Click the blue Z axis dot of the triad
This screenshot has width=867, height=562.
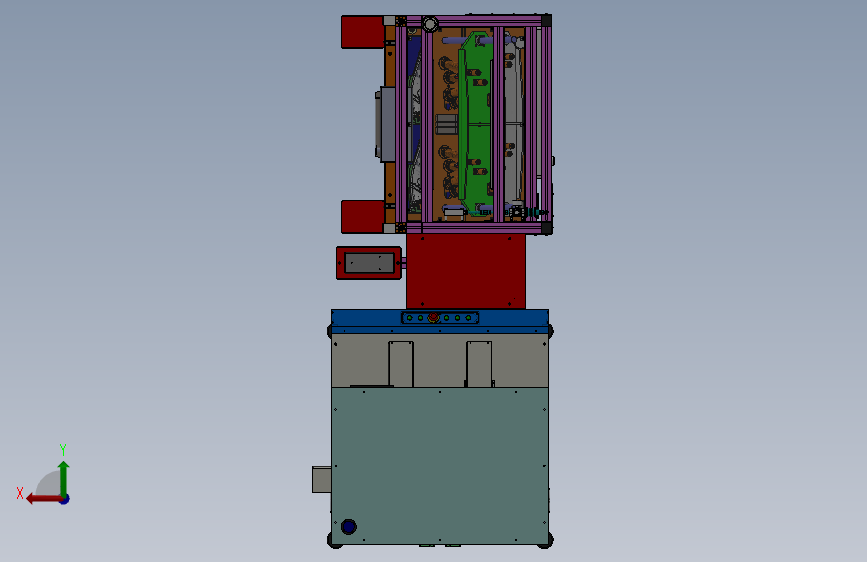[x=65, y=499]
